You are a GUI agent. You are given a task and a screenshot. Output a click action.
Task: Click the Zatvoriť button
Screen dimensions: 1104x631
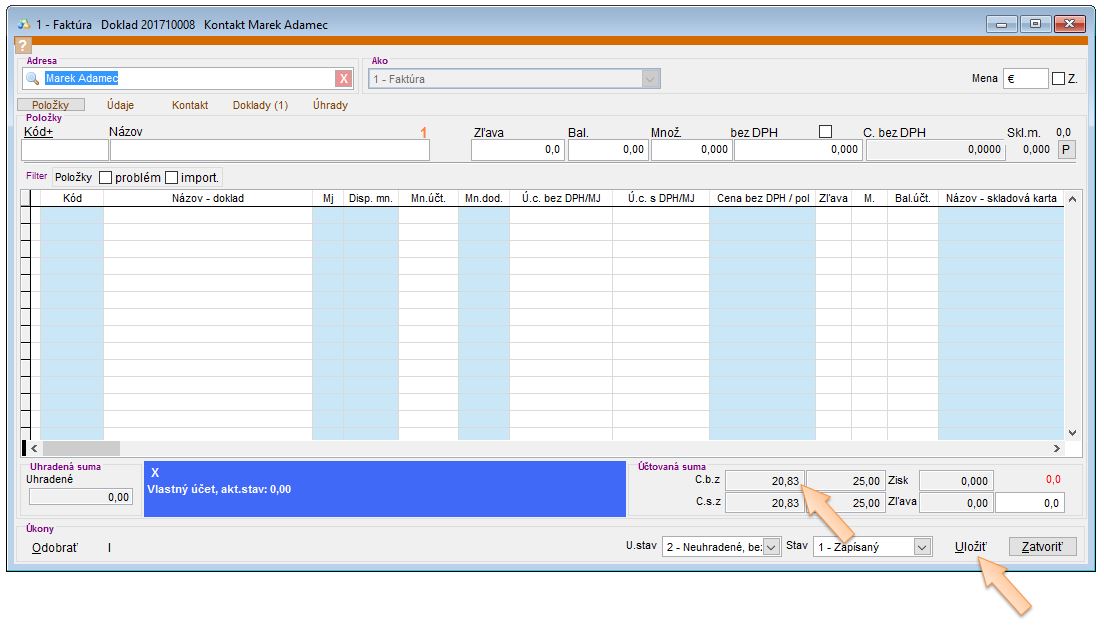(1042, 547)
